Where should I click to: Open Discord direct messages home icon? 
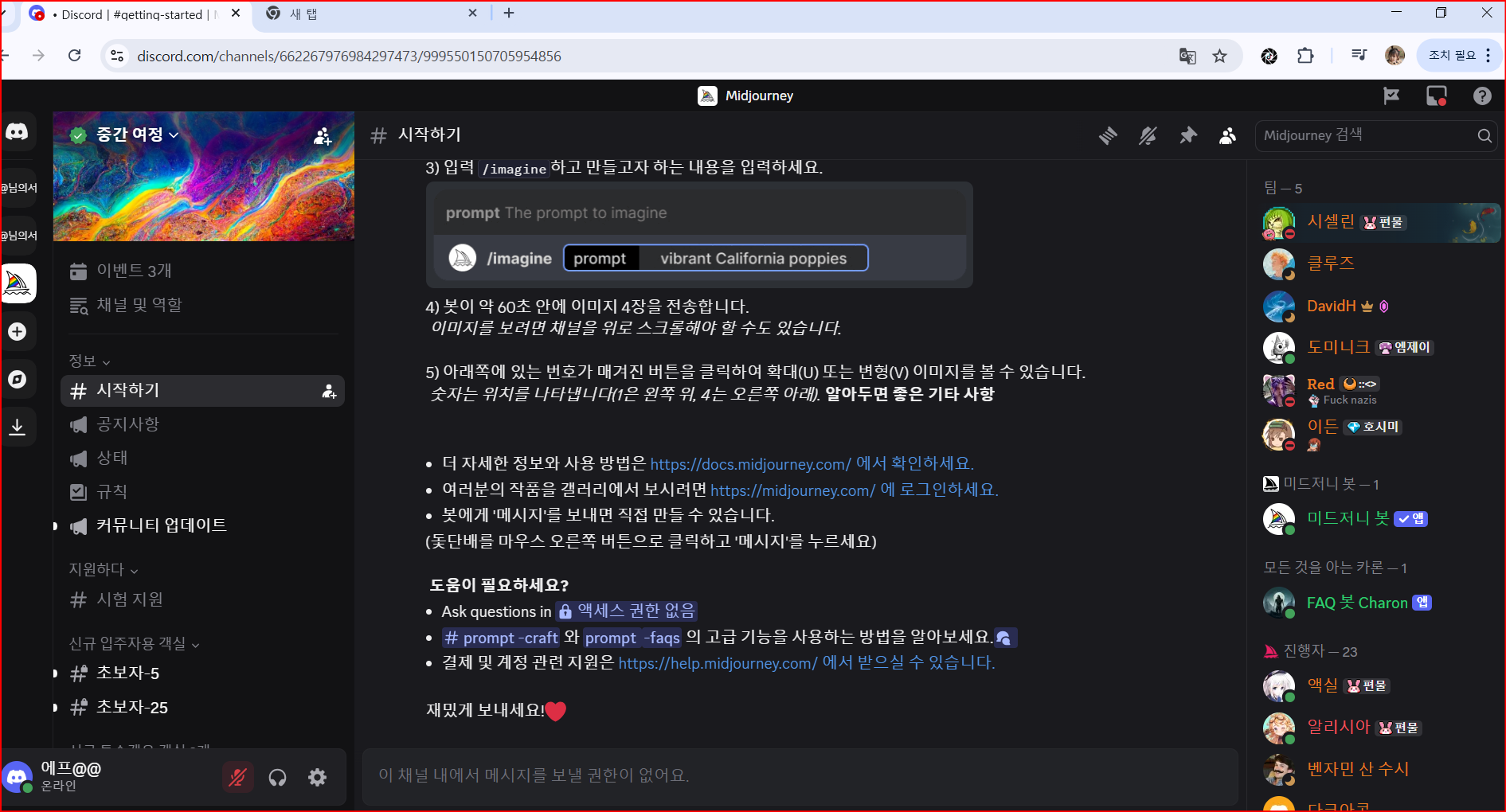click(x=18, y=132)
